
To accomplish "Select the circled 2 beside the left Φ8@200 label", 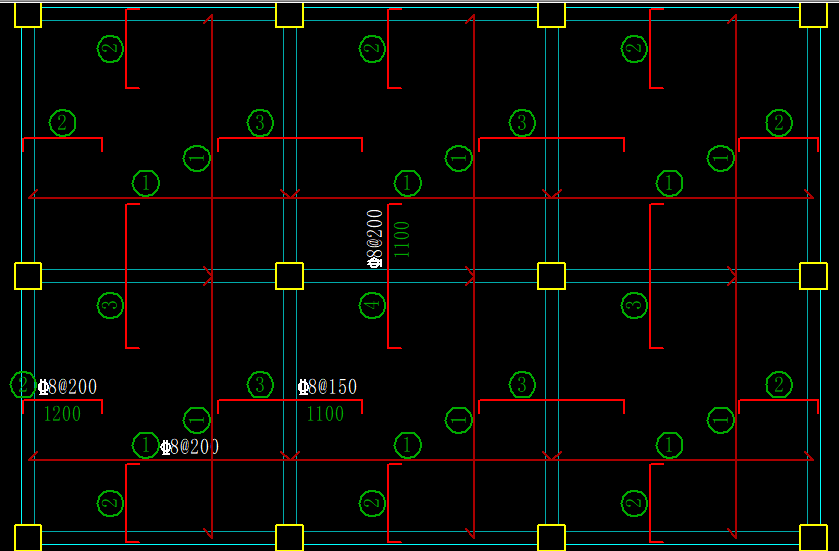I will [22, 385].
